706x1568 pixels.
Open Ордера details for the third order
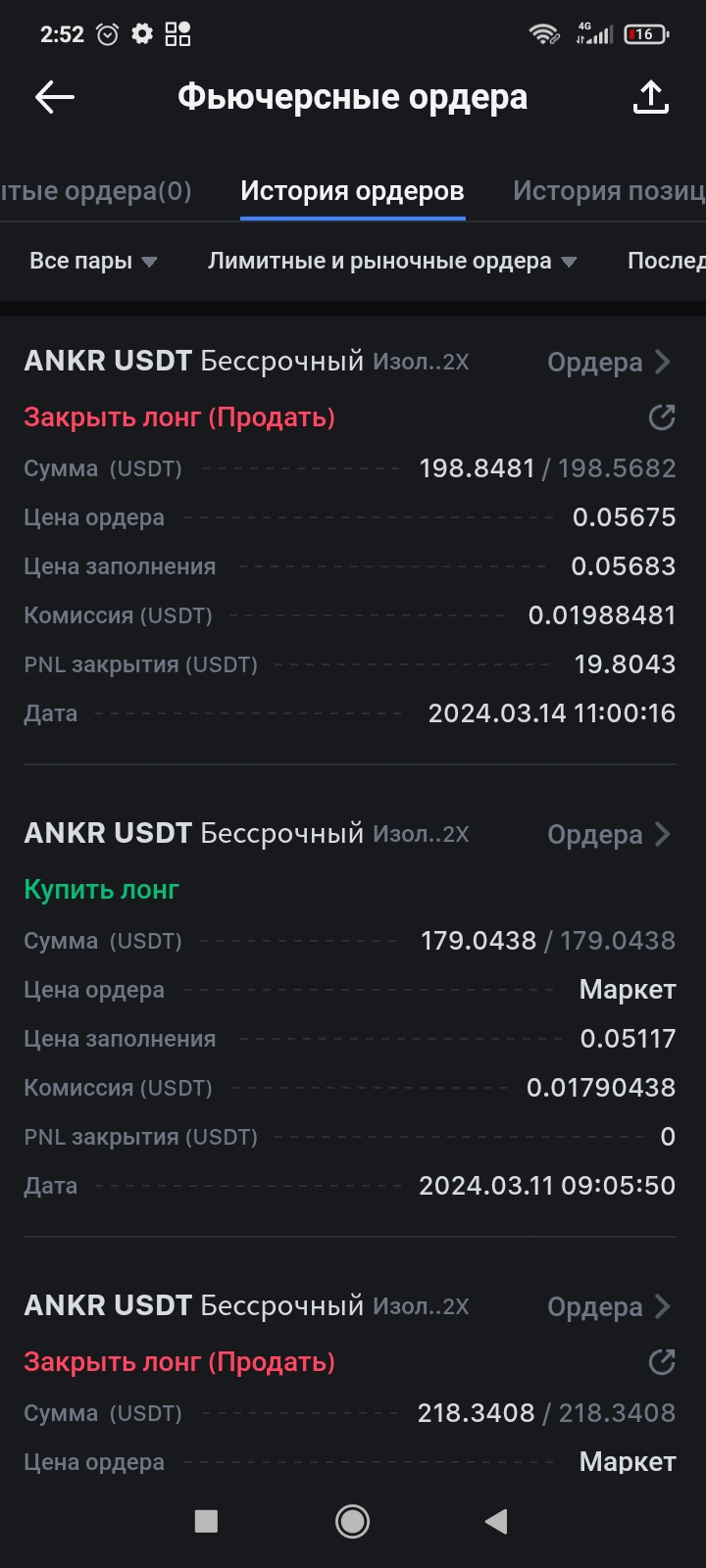pyautogui.click(x=609, y=1307)
